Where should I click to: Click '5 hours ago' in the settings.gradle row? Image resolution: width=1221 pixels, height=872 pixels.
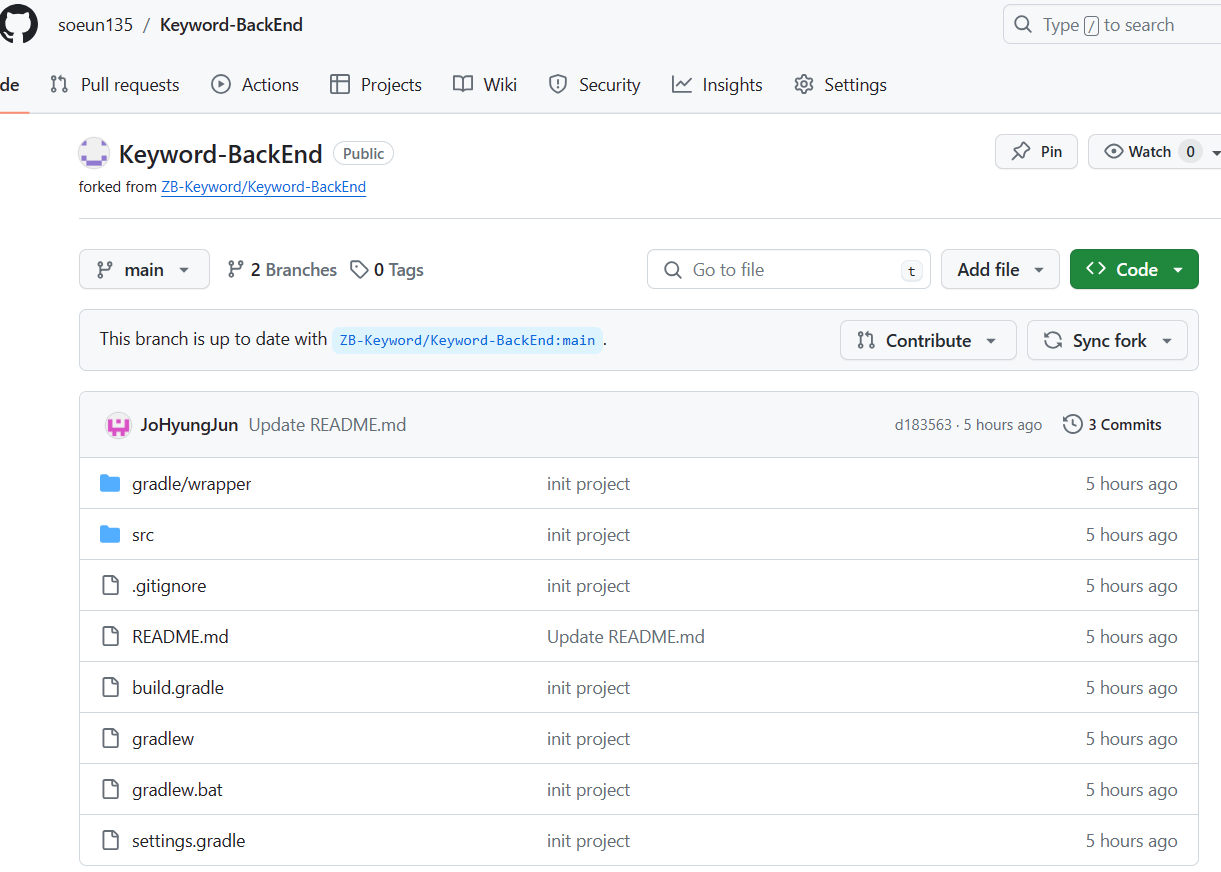coord(1131,841)
